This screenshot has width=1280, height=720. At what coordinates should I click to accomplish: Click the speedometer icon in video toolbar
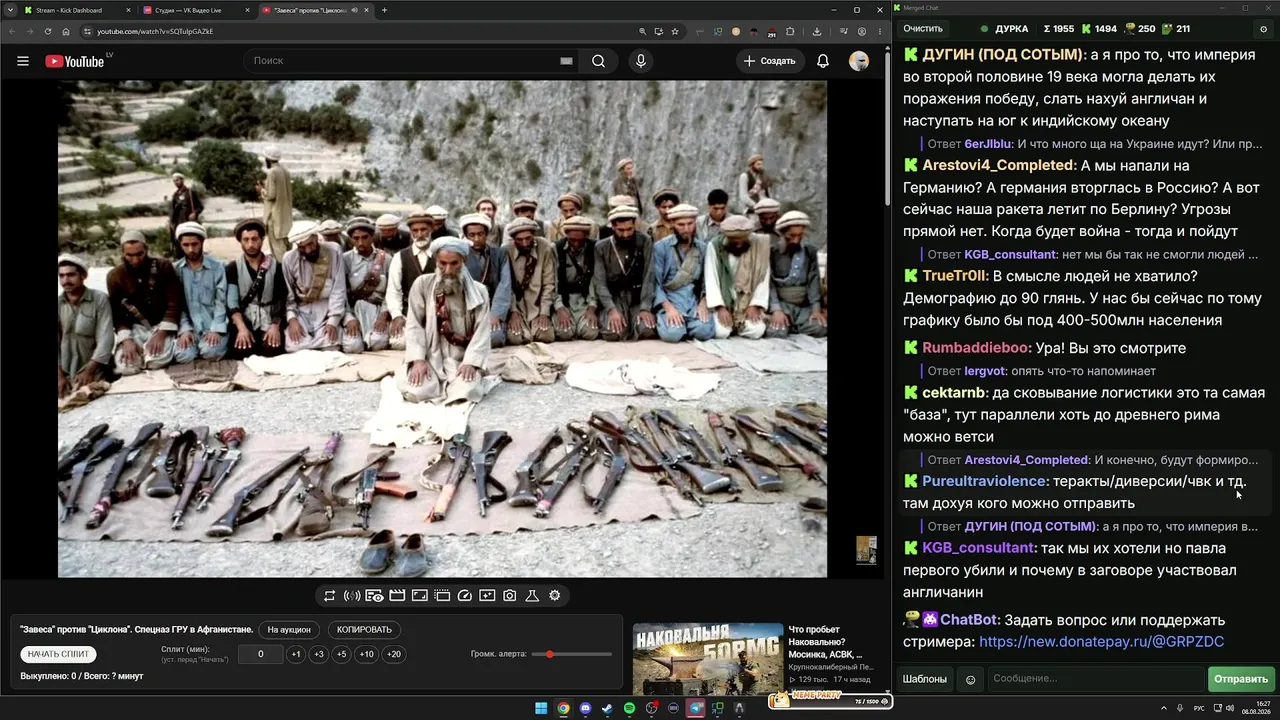pyautogui.click(x=464, y=596)
